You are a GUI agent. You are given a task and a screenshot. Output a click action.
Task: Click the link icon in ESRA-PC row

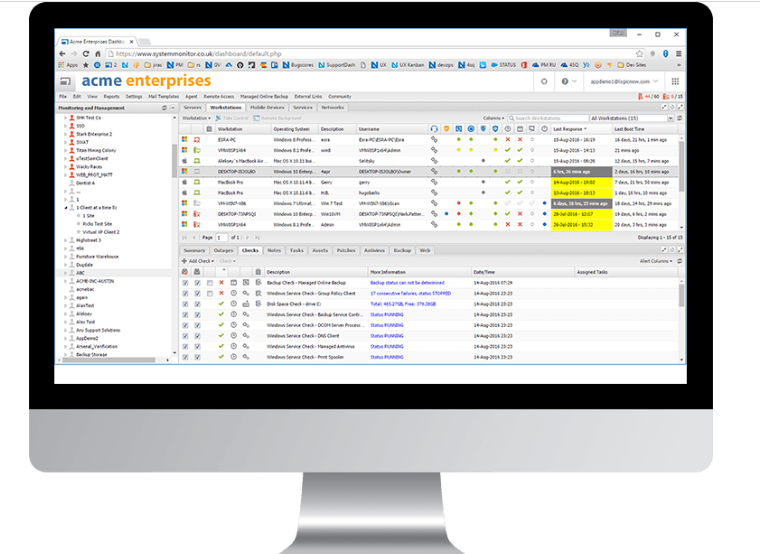coord(434,140)
